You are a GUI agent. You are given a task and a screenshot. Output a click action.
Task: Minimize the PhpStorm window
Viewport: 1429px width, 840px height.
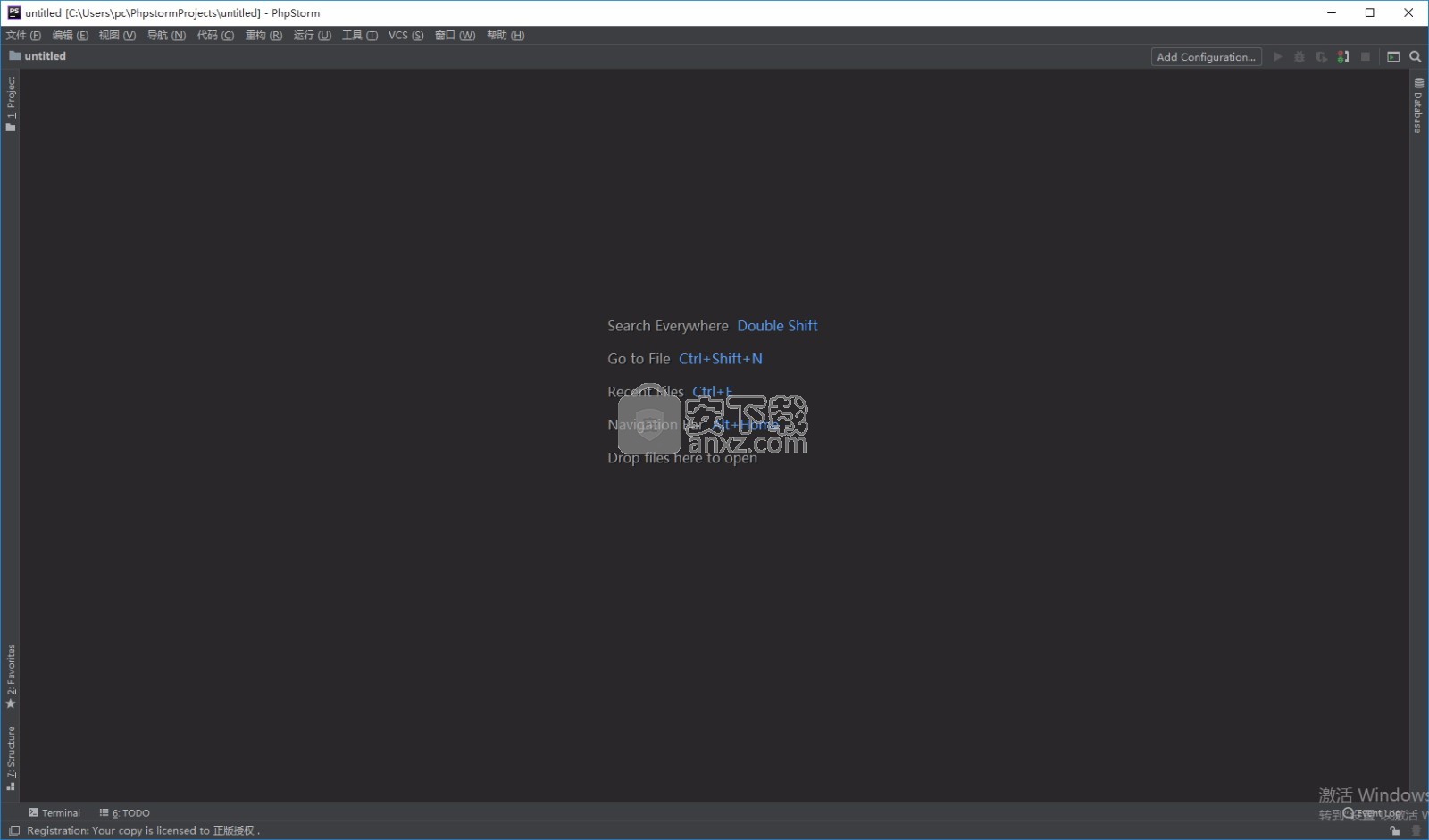point(1332,12)
